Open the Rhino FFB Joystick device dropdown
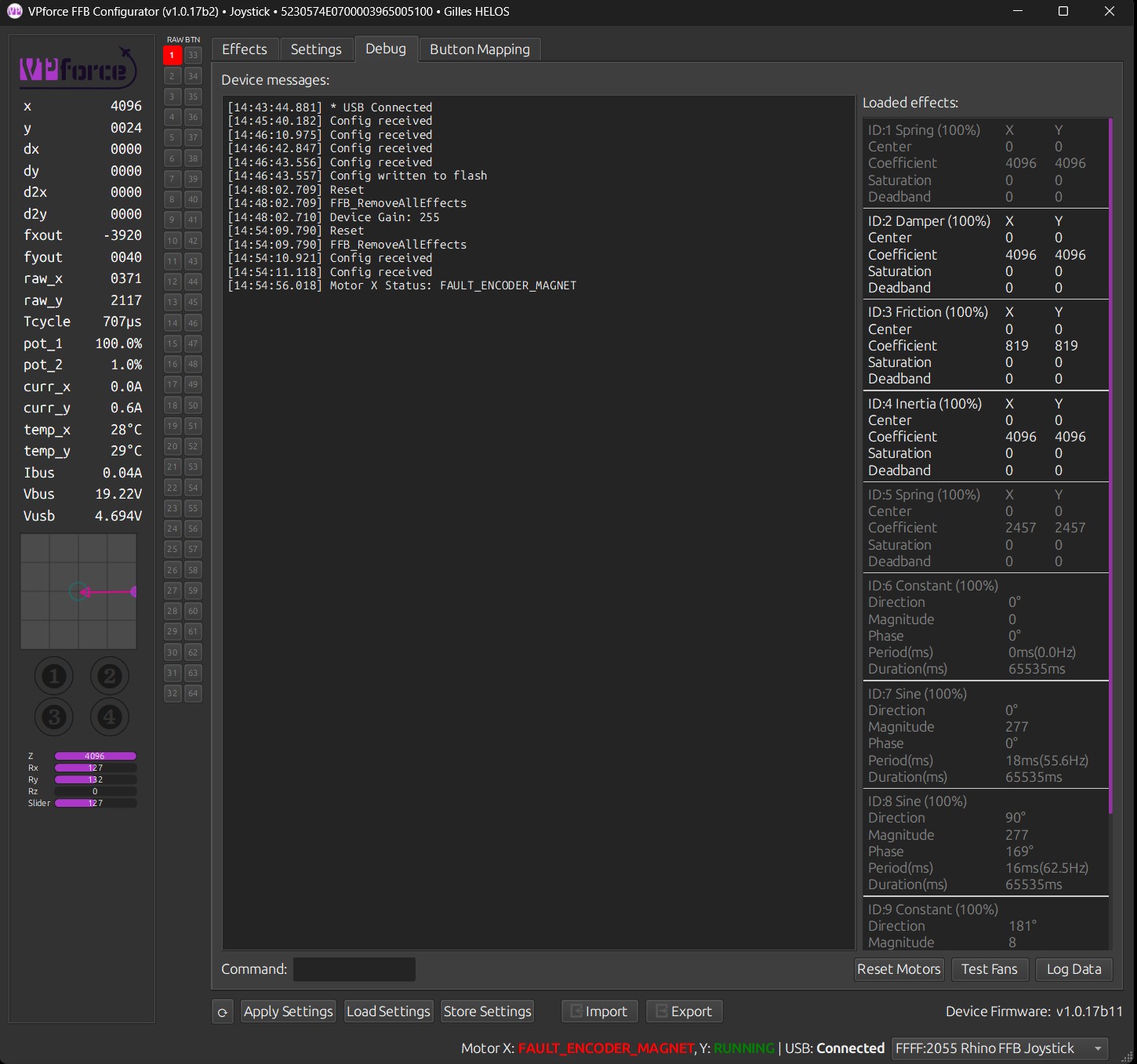1137x1064 pixels. [1001, 1048]
